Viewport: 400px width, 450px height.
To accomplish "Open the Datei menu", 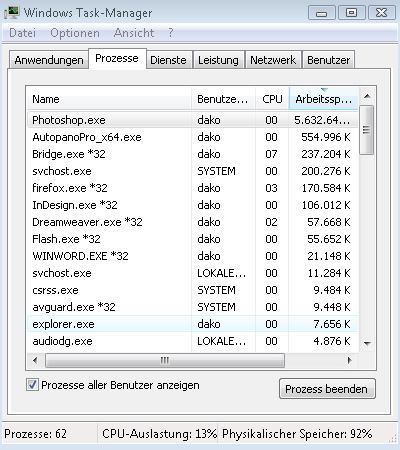I will click(22, 33).
